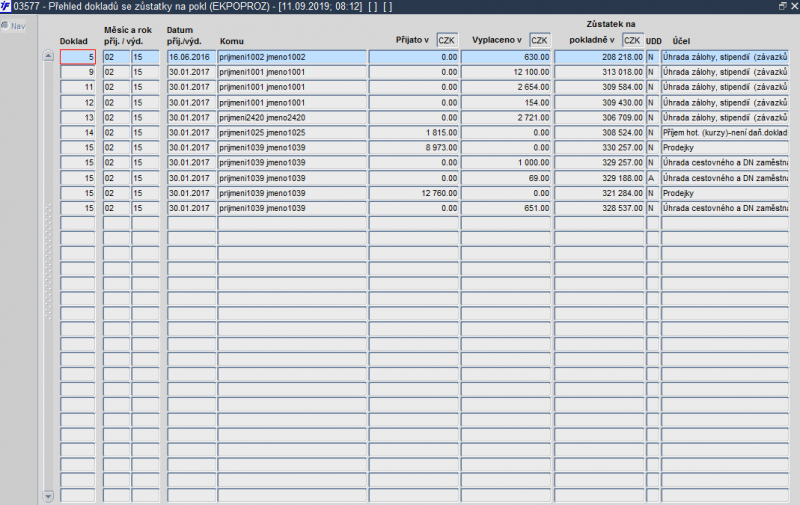The image size is (800, 505).
Task: Click restore window icon in title bar
Action: click(783, 6)
